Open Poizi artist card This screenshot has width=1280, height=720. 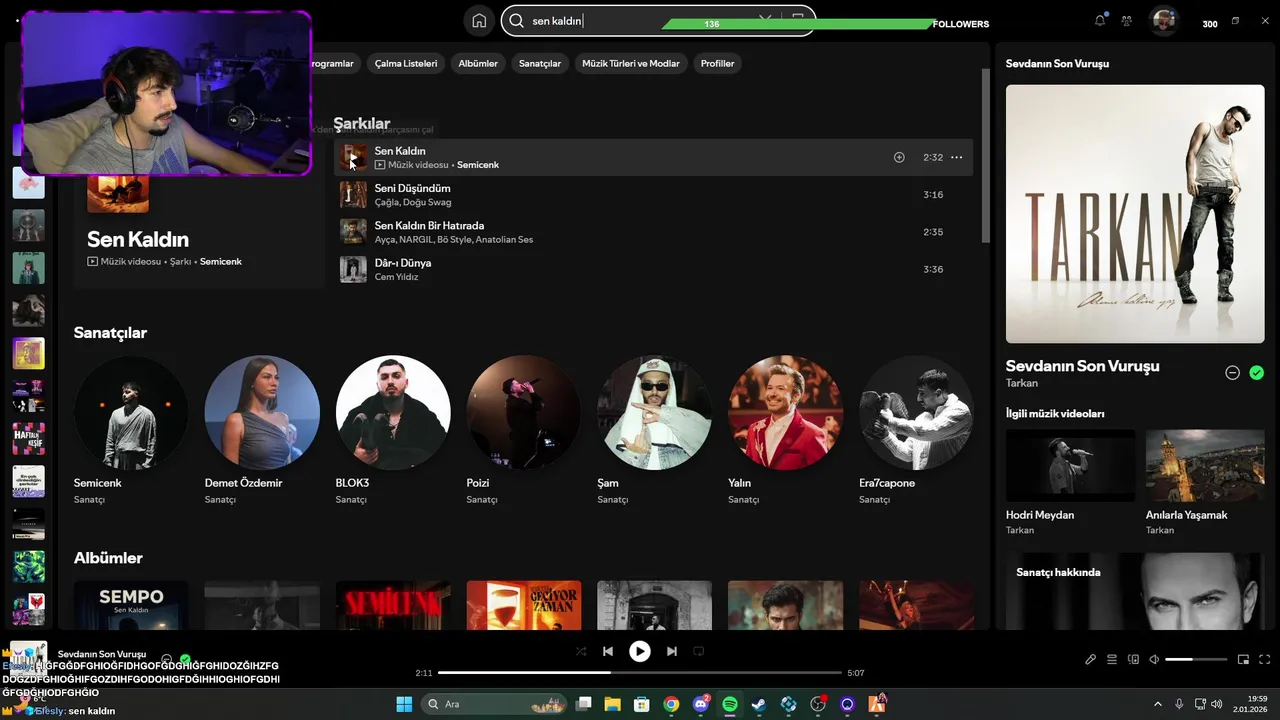524,430
